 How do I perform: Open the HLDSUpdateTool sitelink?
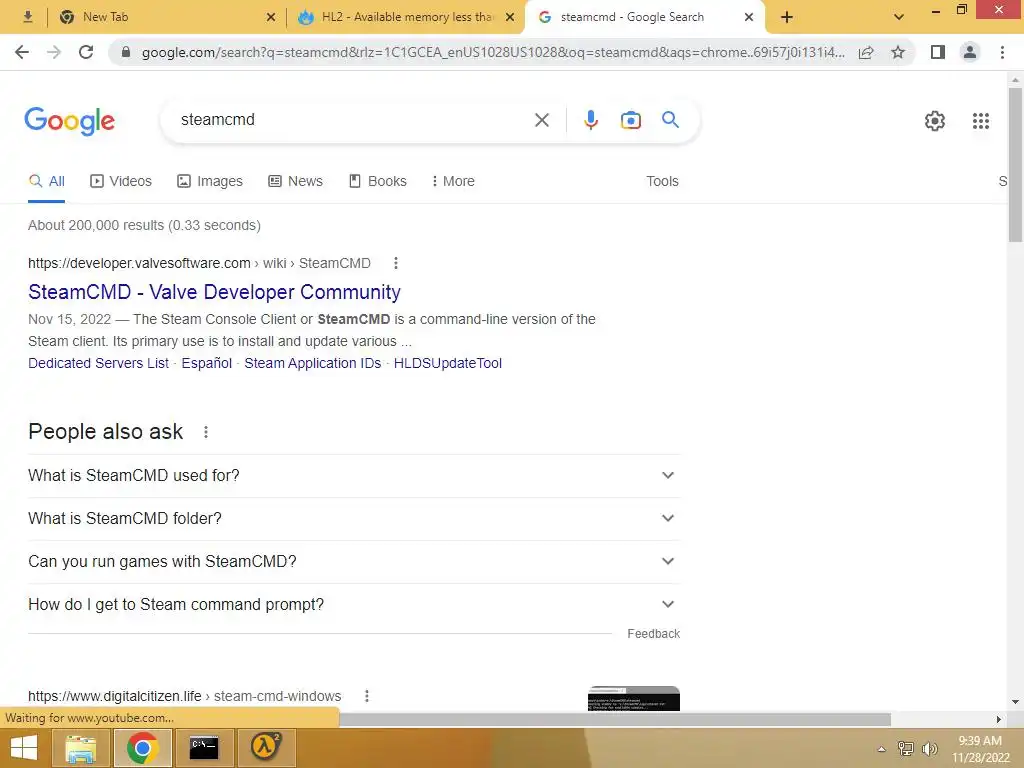point(447,363)
